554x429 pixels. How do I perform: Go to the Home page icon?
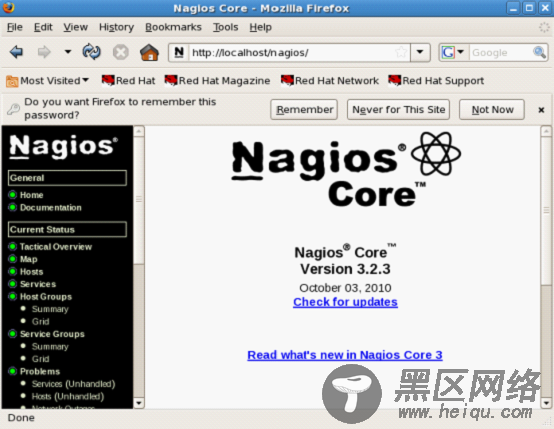pos(149,52)
